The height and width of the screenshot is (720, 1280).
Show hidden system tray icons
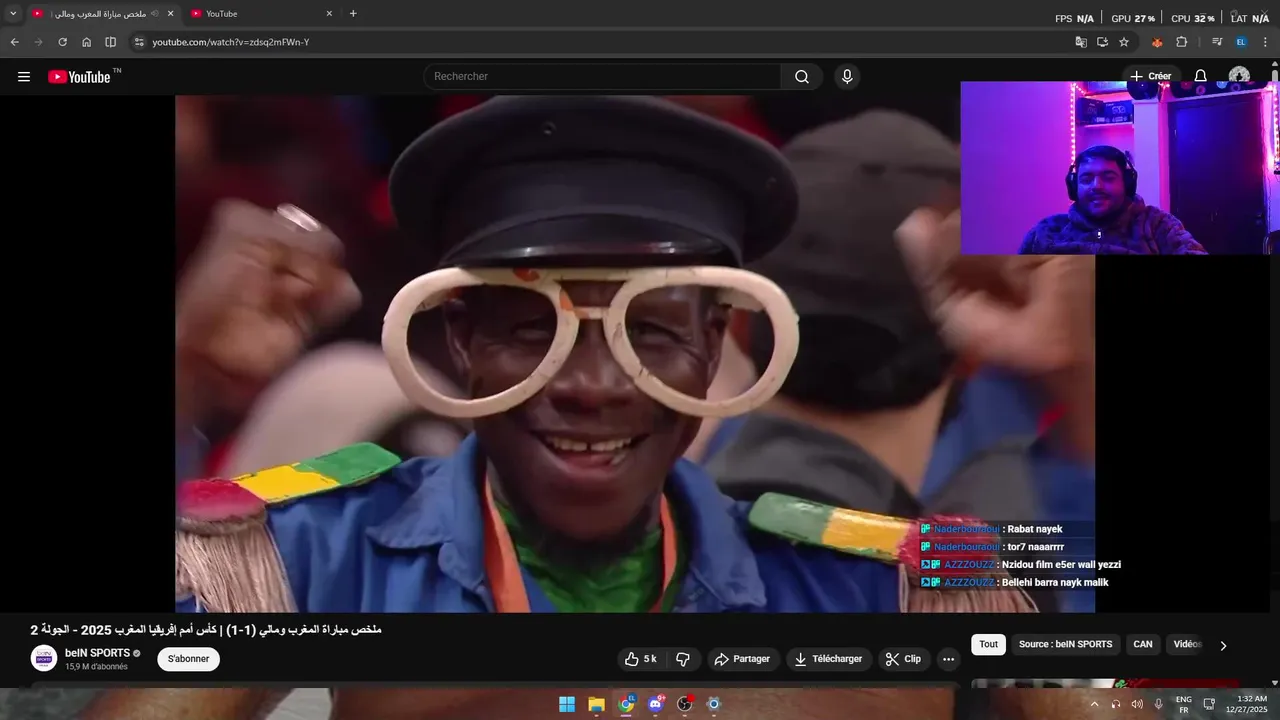(x=1094, y=704)
